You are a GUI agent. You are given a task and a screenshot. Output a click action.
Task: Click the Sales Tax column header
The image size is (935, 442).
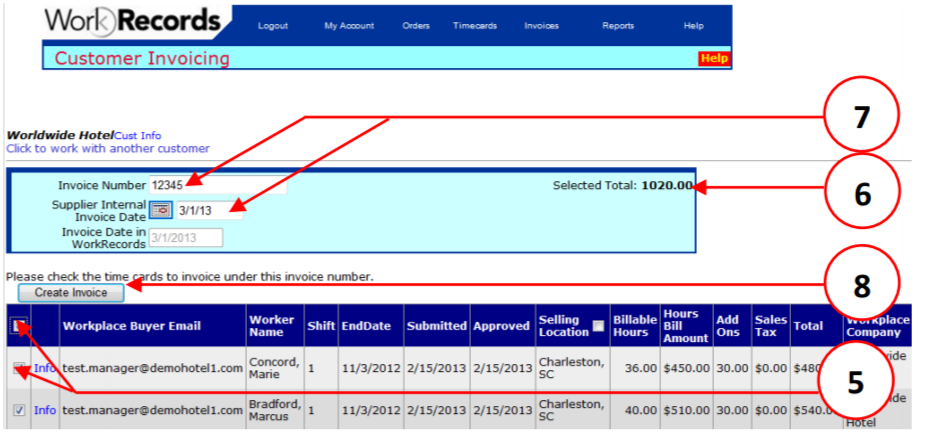(770, 326)
